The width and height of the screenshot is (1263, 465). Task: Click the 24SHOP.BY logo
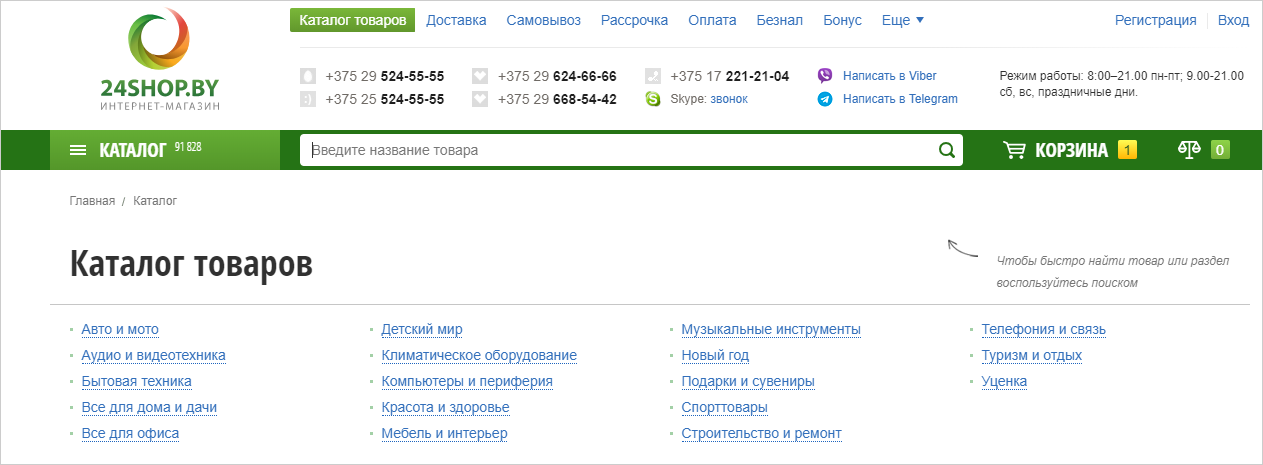[160, 59]
